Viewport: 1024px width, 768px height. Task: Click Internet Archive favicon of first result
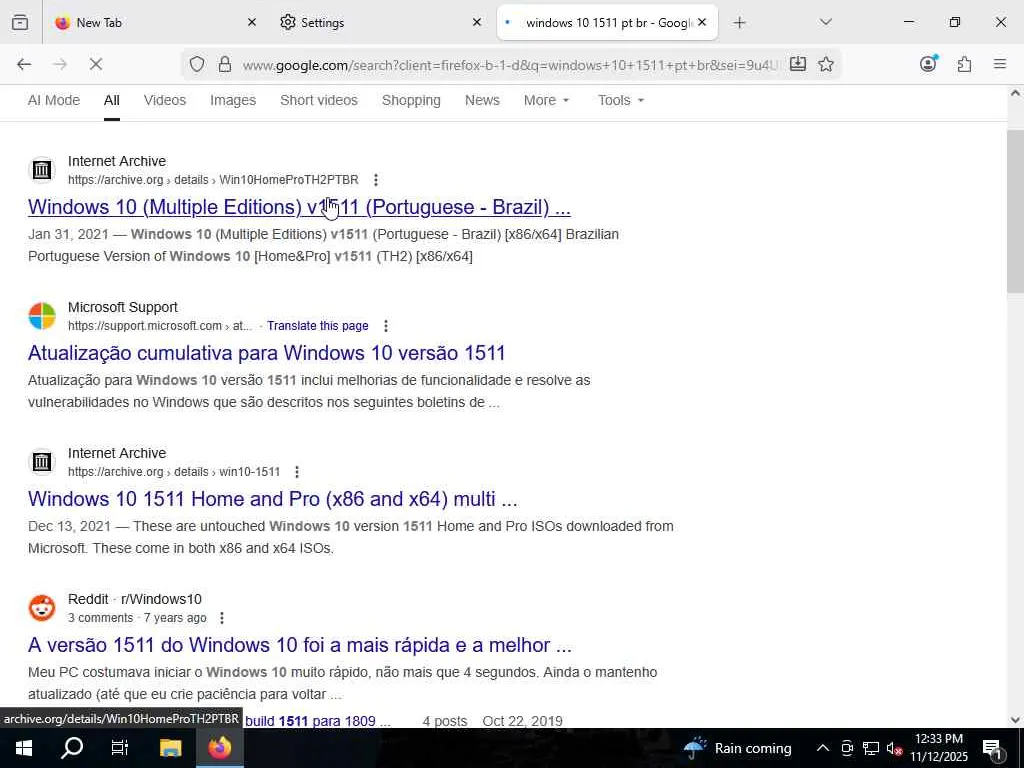pos(42,170)
